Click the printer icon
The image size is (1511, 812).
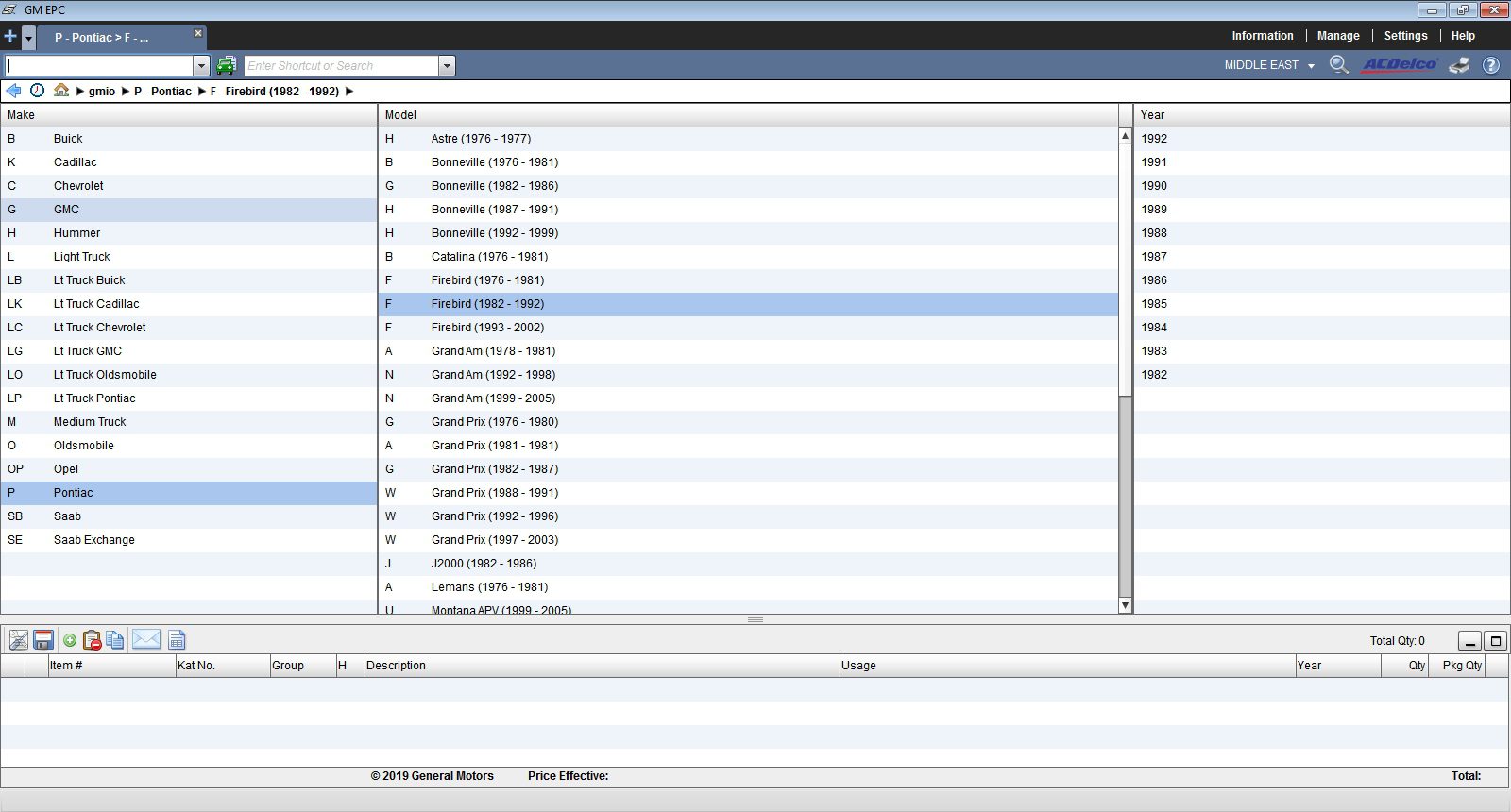pyautogui.click(x=1460, y=65)
